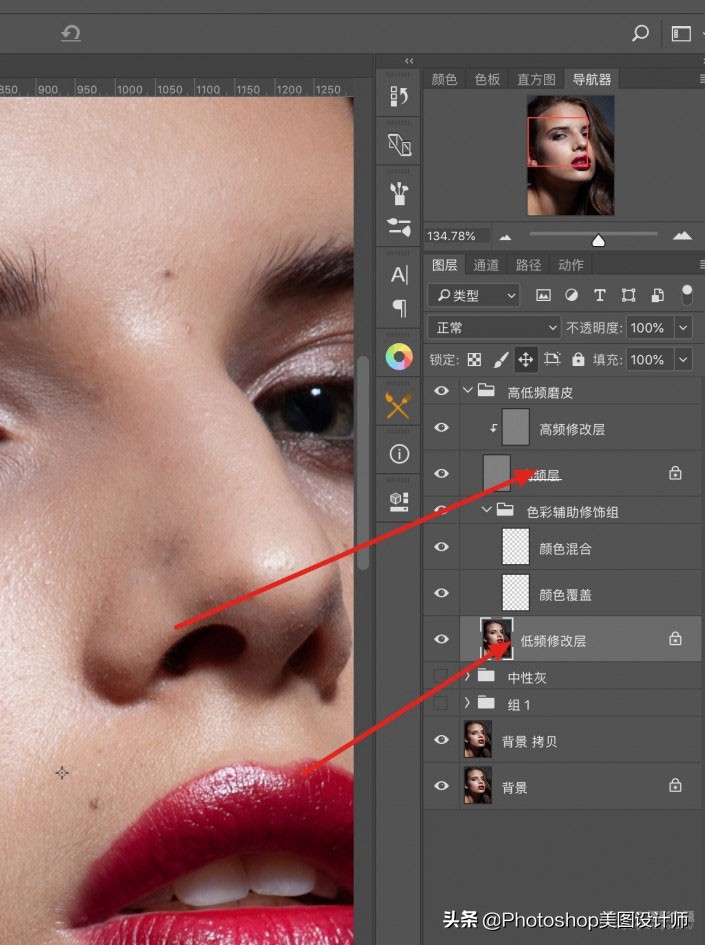Click the color wheel panel icon
Image resolution: width=705 pixels, height=945 pixels.
coord(399,357)
